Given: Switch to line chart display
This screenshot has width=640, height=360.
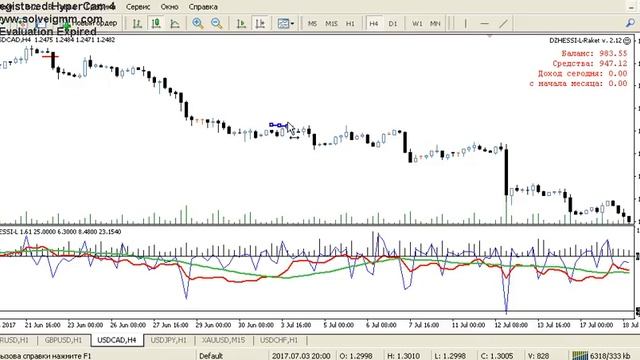Looking at the screenshot, I should [x=175, y=23].
